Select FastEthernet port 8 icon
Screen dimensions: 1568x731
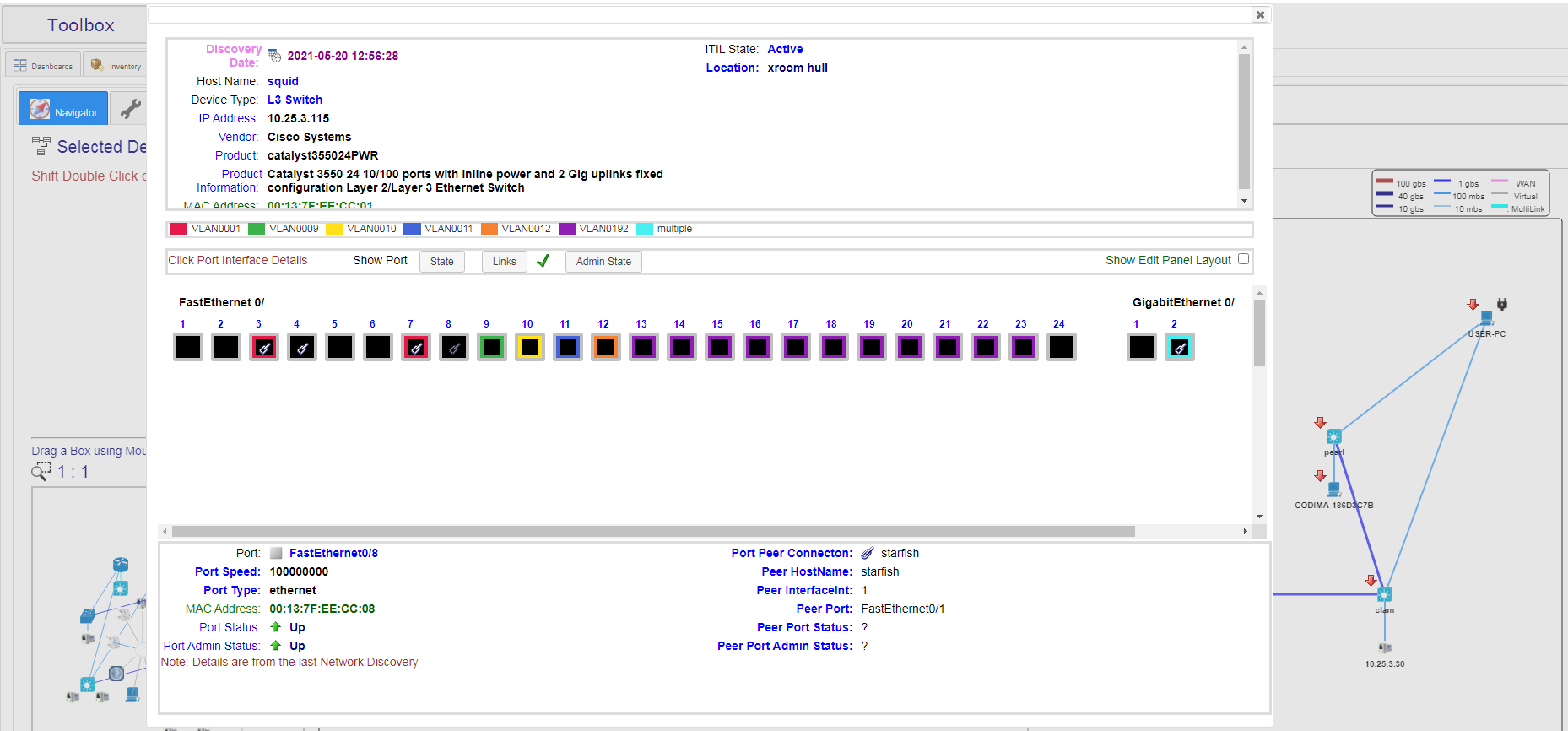[454, 347]
